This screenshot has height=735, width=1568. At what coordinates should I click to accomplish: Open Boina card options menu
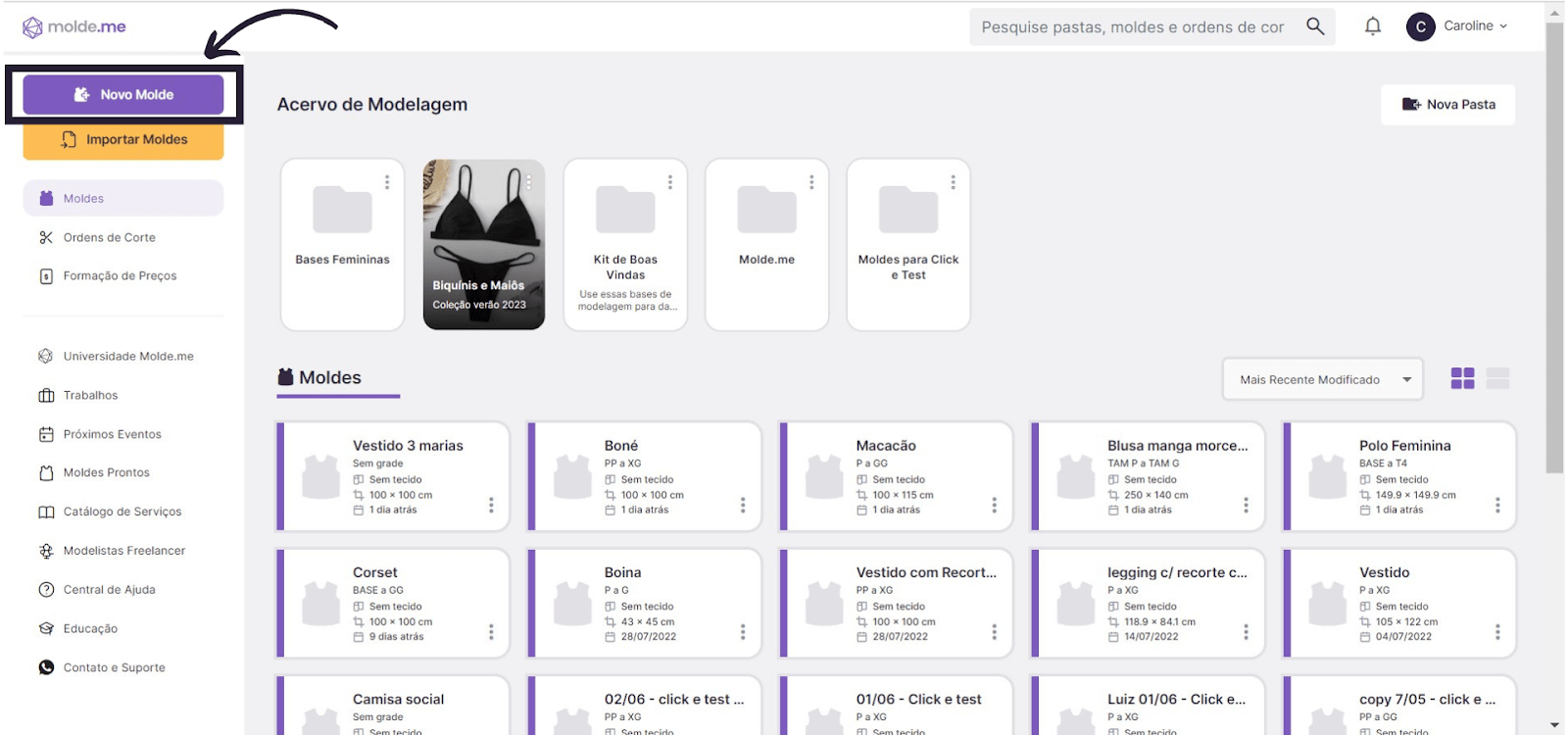(x=743, y=632)
